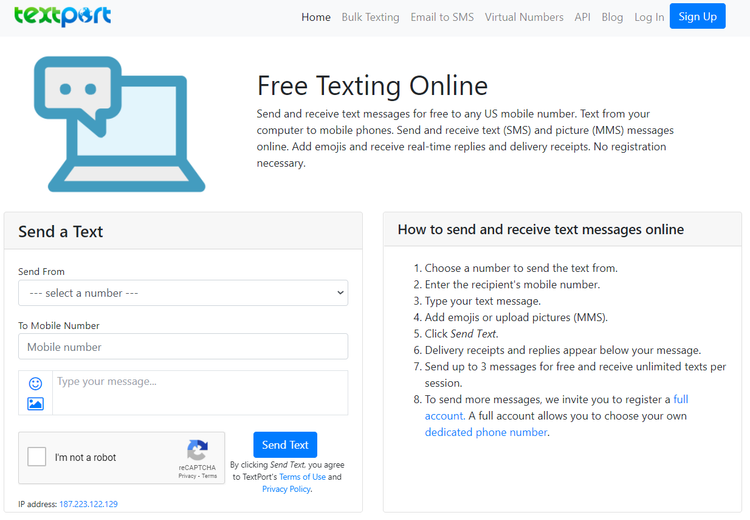The image size is (750, 520).
Task: Click reCAPTCHA Privacy link
Action: (x=187, y=476)
